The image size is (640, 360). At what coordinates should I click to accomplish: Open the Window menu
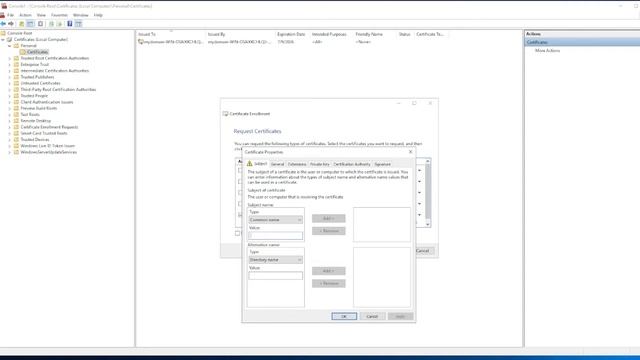[x=80, y=15]
